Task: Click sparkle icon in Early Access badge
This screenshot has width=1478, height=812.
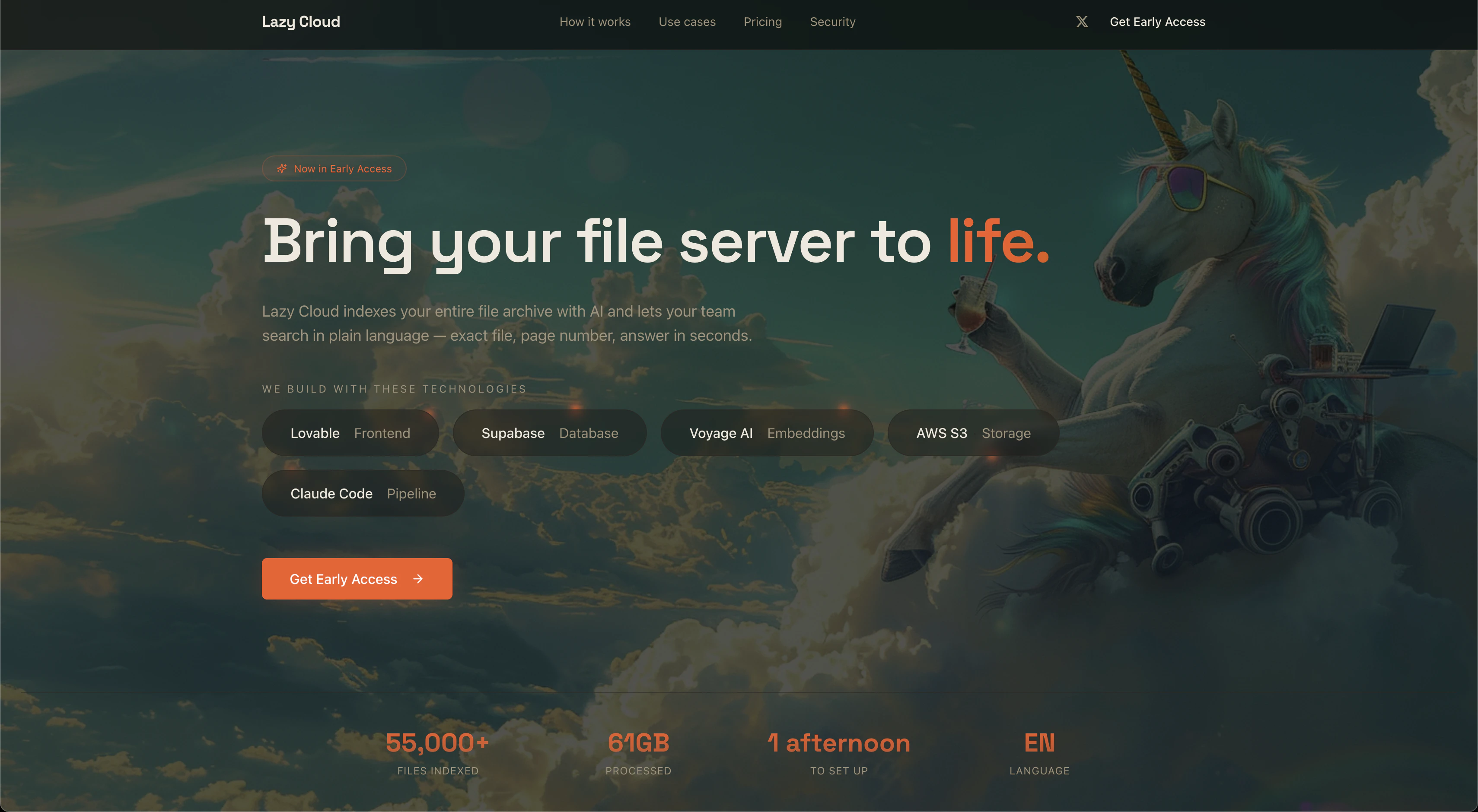Action: (282, 168)
